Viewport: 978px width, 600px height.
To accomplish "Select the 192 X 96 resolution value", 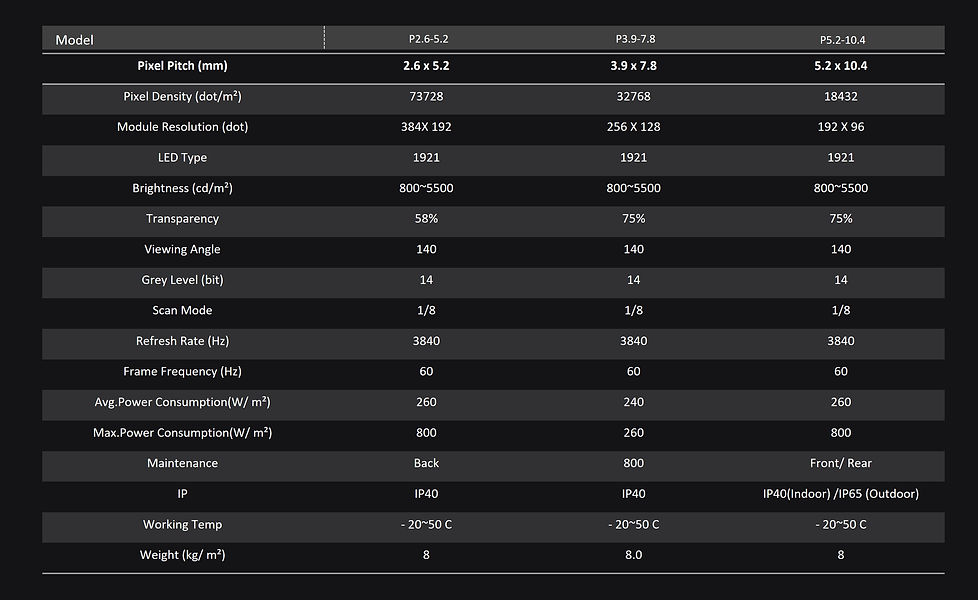I will (841, 127).
